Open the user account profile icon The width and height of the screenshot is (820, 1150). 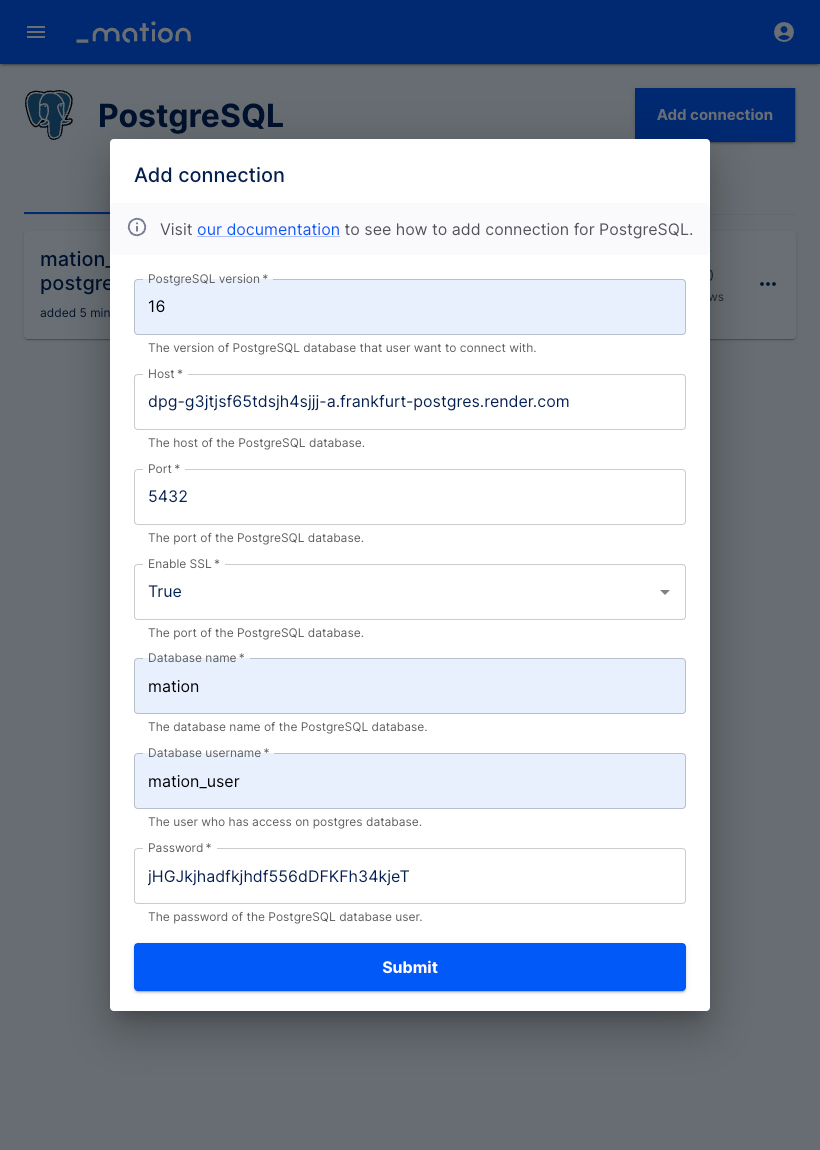click(x=783, y=32)
